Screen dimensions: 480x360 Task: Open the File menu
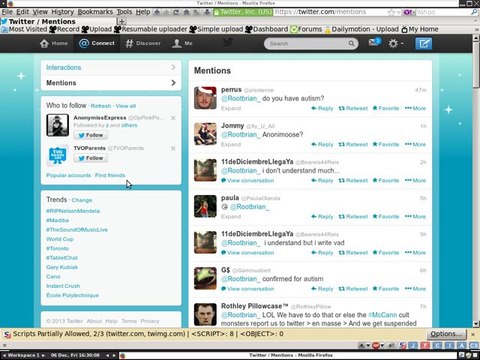tap(7, 12)
